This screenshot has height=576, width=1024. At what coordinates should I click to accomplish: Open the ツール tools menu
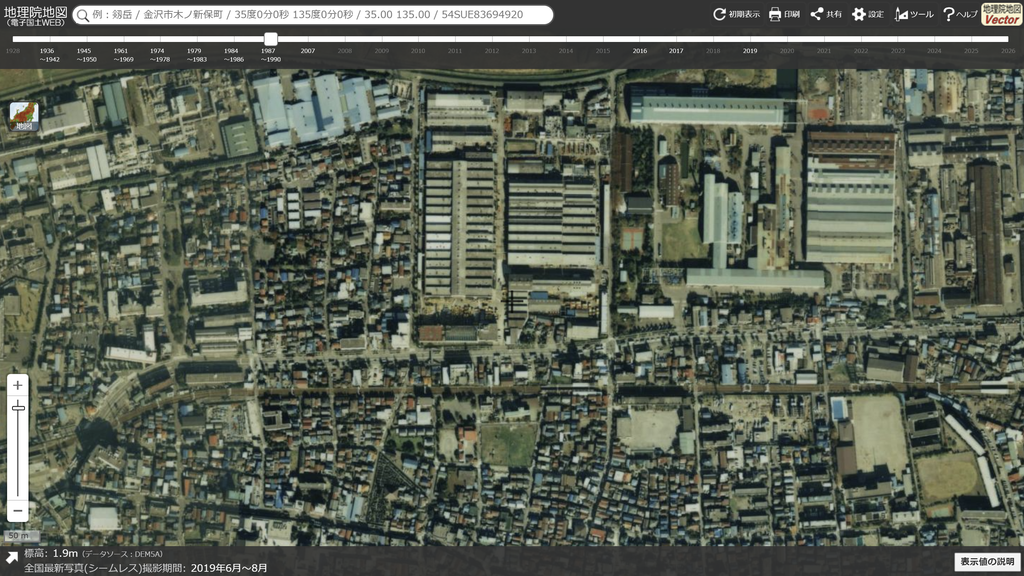click(x=914, y=14)
